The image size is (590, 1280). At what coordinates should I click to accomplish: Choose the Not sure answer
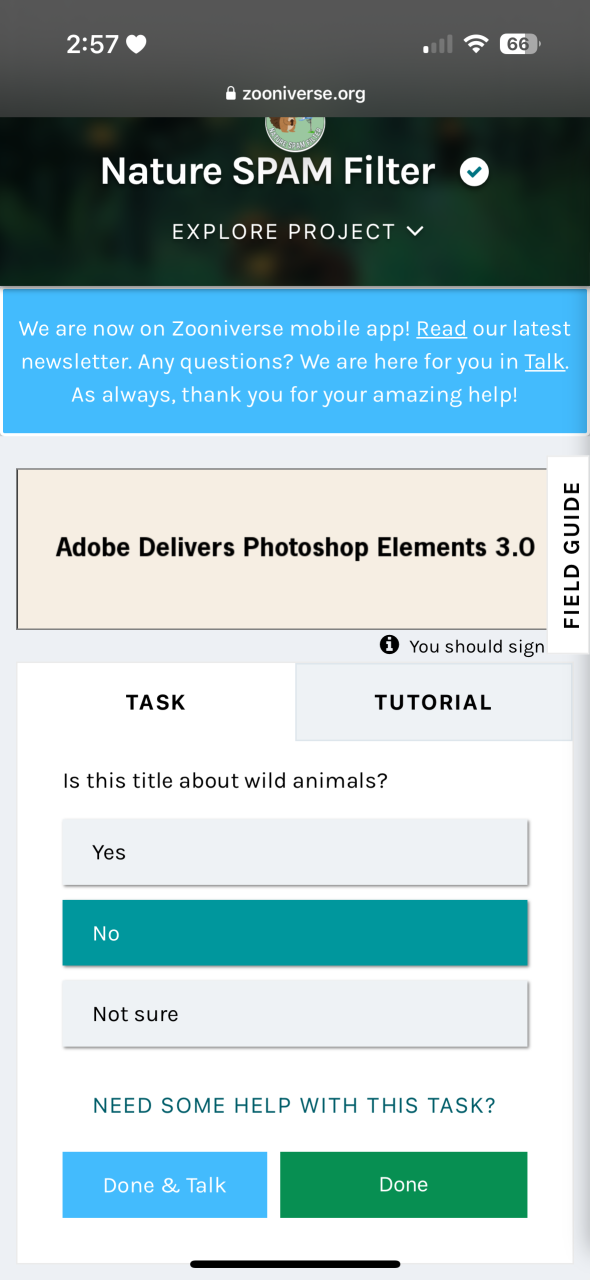[x=295, y=1013]
